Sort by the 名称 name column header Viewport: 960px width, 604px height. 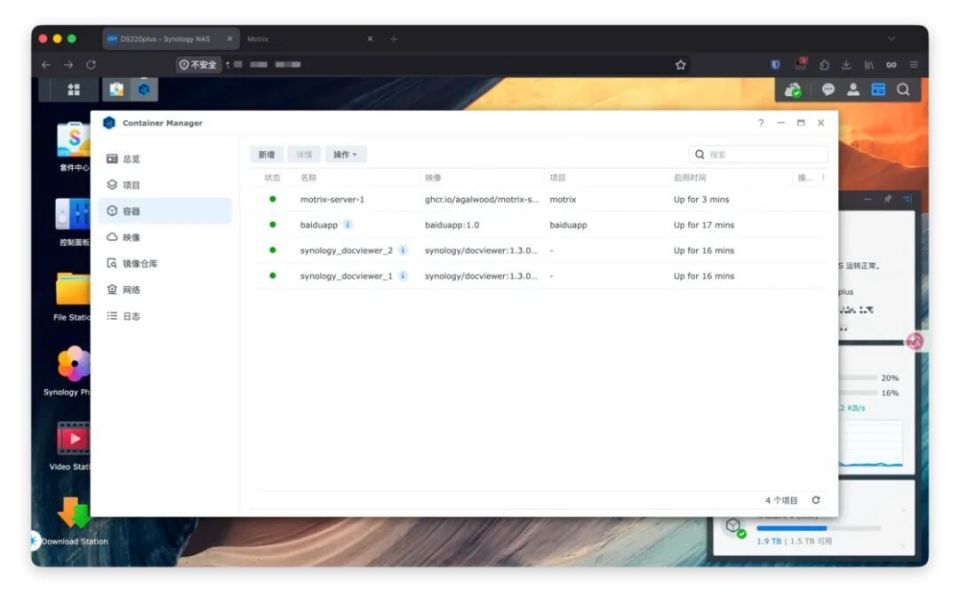click(x=309, y=177)
